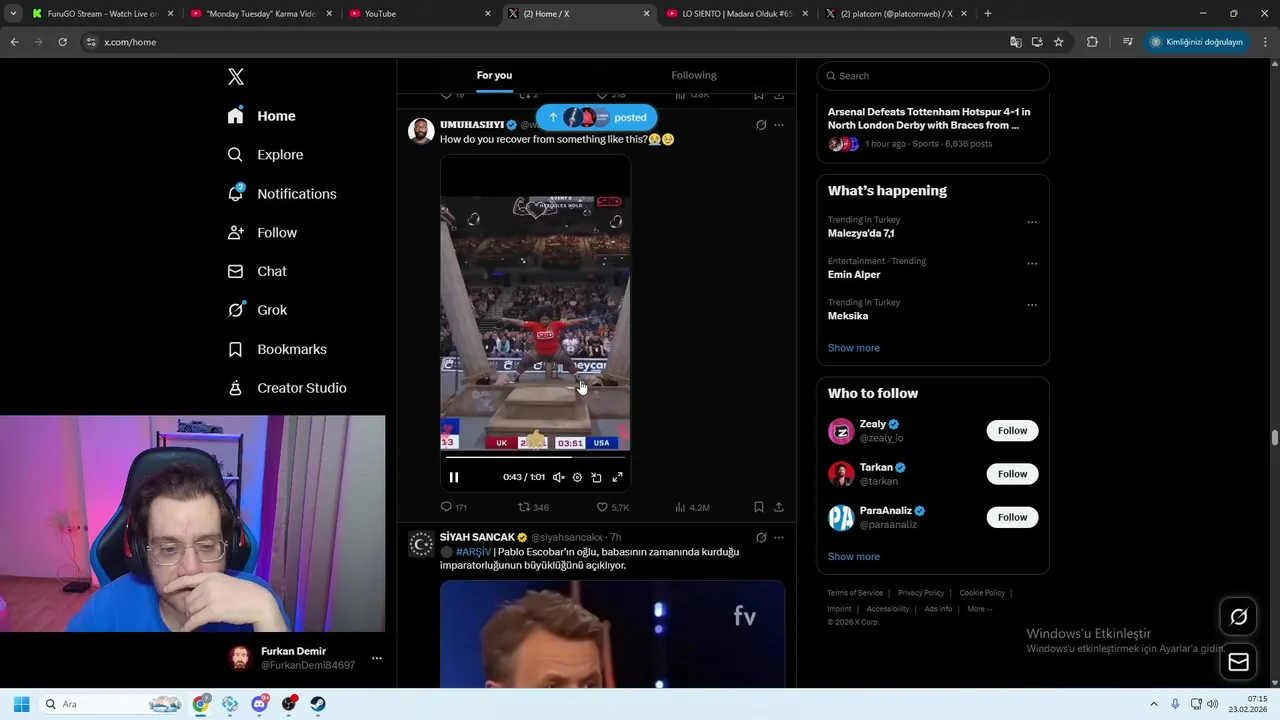Open UMUHASHYI profile avatar

point(421,131)
